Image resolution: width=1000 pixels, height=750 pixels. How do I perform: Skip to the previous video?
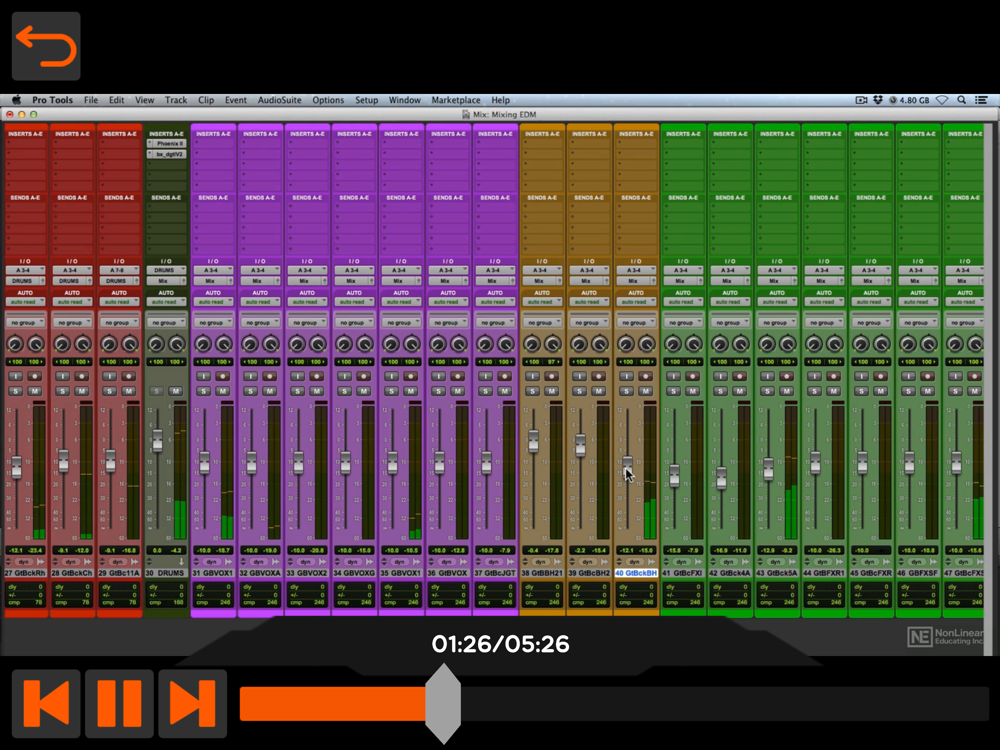(x=46, y=703)
